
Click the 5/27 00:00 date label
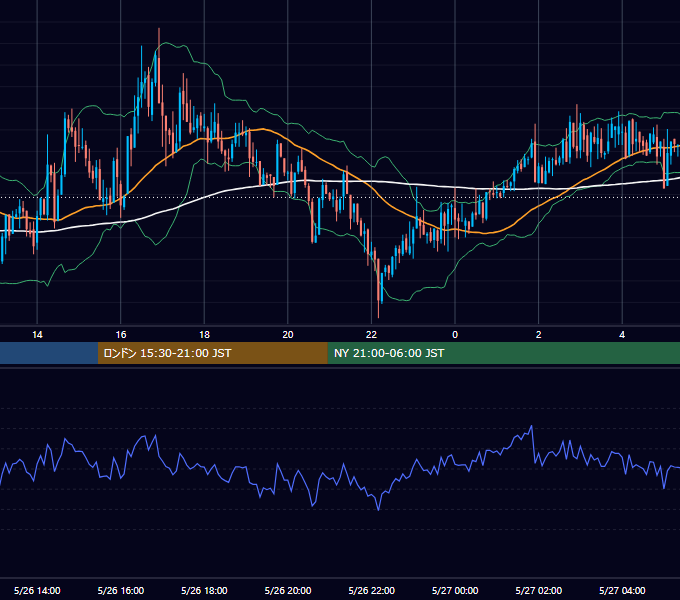tap(455, 590)
